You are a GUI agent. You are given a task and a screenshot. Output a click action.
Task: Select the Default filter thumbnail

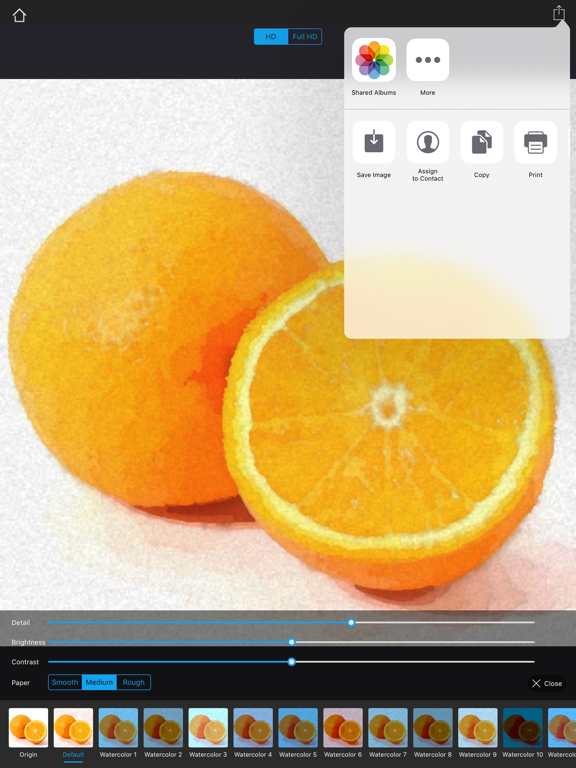click(x=73, y=727)
